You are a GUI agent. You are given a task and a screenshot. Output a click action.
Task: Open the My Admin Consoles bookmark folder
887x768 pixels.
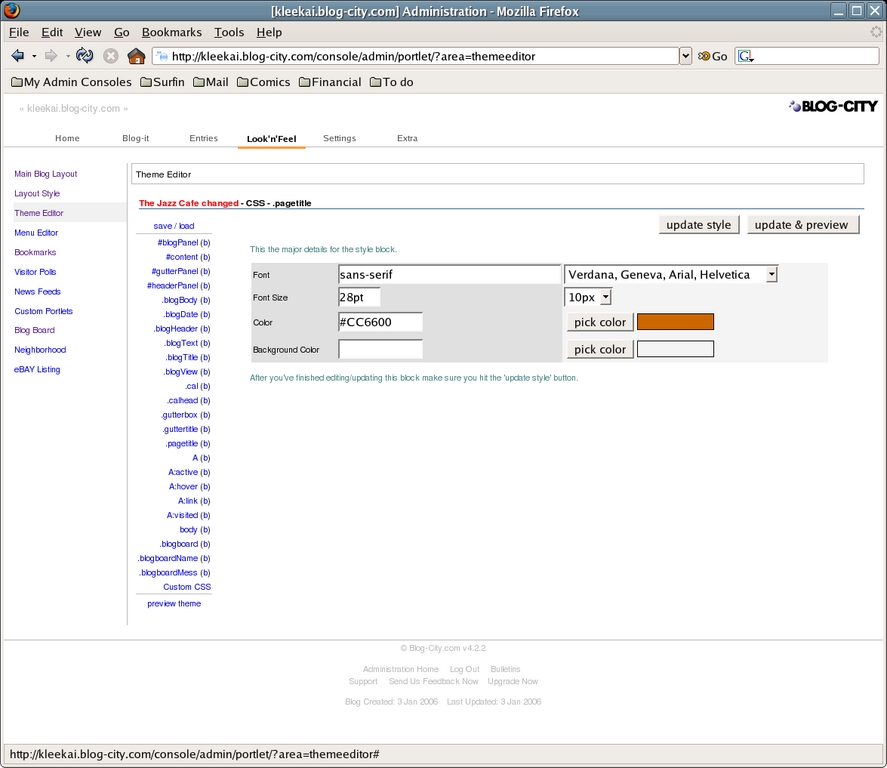pyautogui.click(x=71, y=82)
